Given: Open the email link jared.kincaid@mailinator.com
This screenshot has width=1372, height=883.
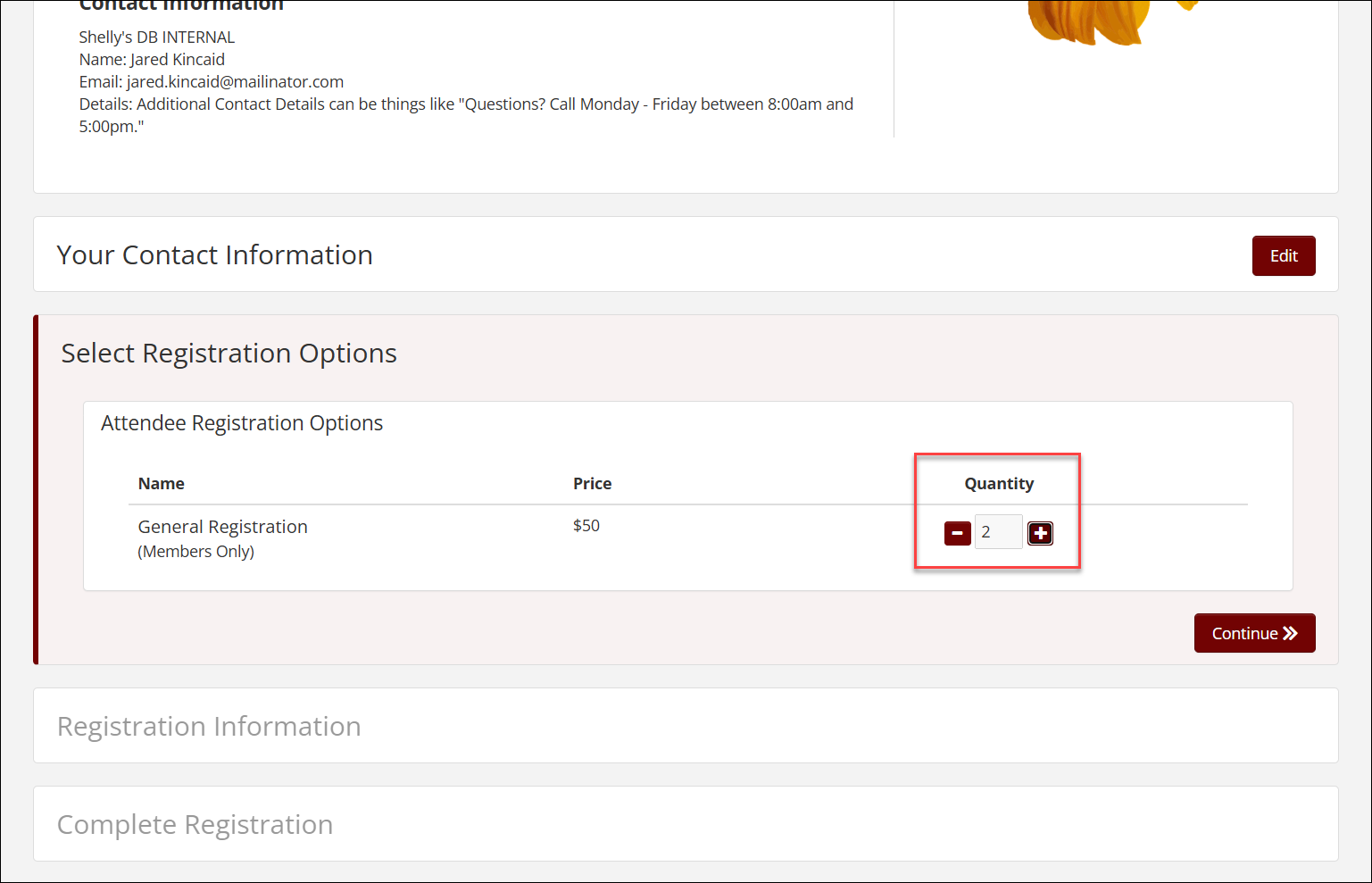Looking at the screenshot, I should [x=235, y=81].
